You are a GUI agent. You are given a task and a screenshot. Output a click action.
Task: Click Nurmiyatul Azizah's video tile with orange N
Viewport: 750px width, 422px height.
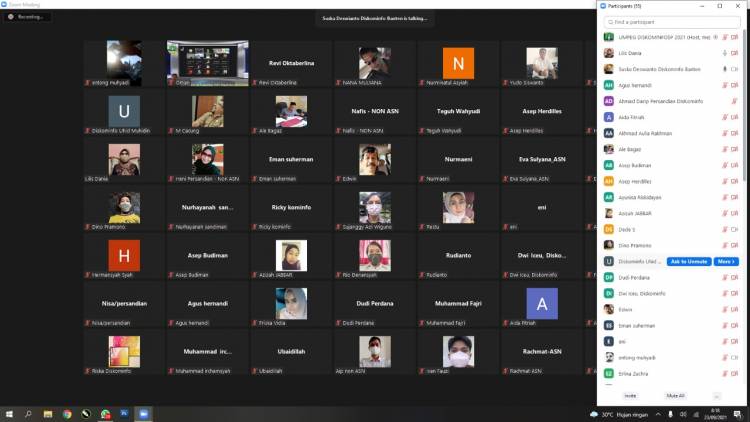coord(458,63)
